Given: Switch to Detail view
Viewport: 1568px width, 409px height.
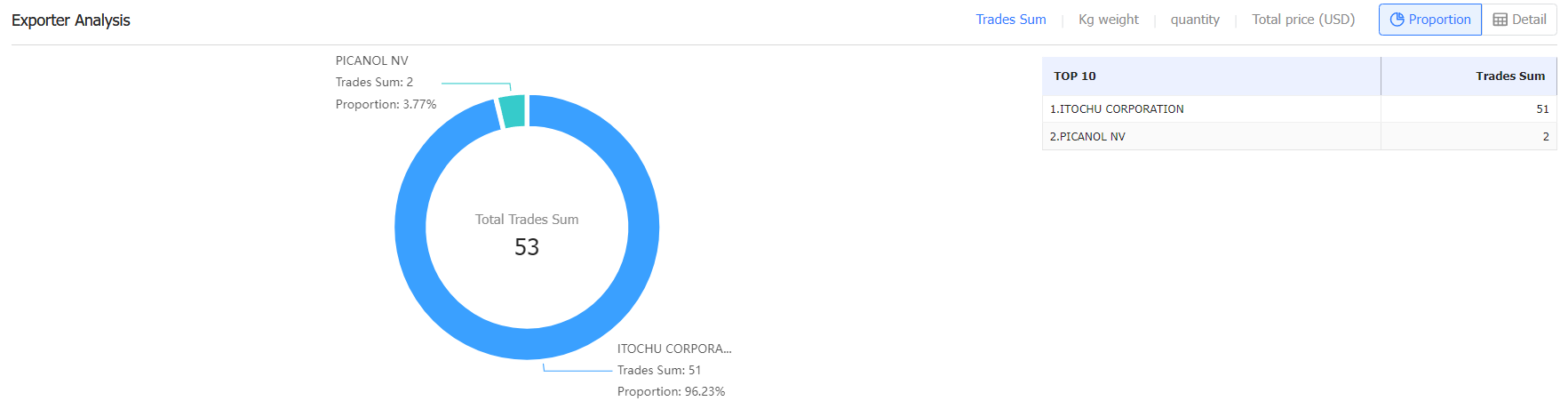Looking at the screenshot, I should 1519,20.
